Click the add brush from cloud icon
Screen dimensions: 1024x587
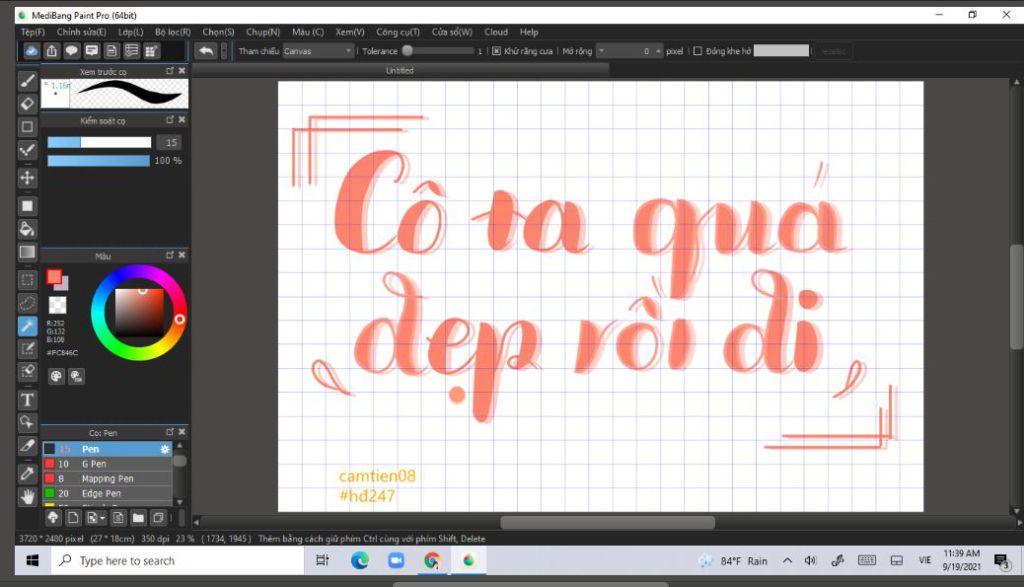[x=53, y=518]
